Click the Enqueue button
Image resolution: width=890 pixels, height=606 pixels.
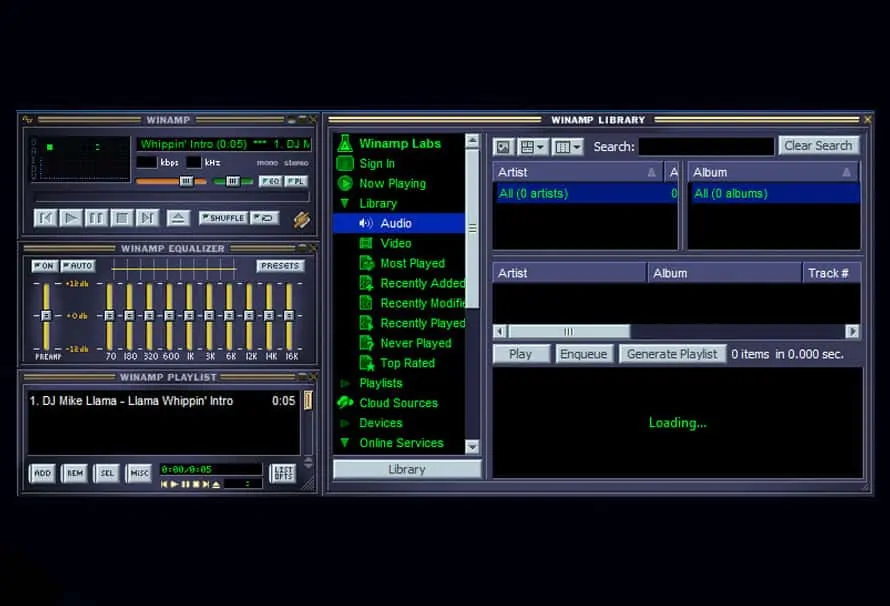point(583,354)
